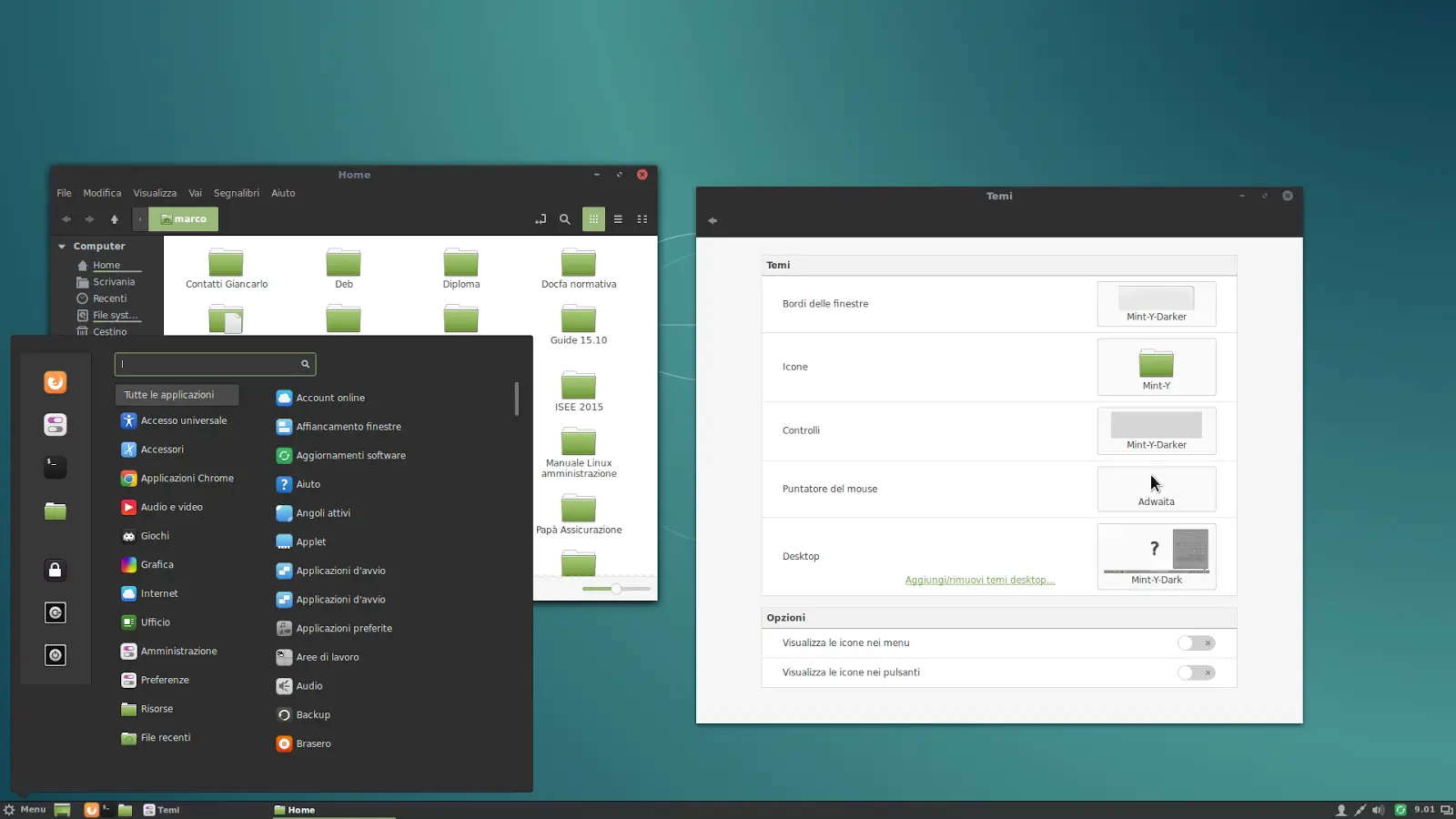Change the Adwaita mouse pointer theme
1456x819 pixels.
(1157, 489)
